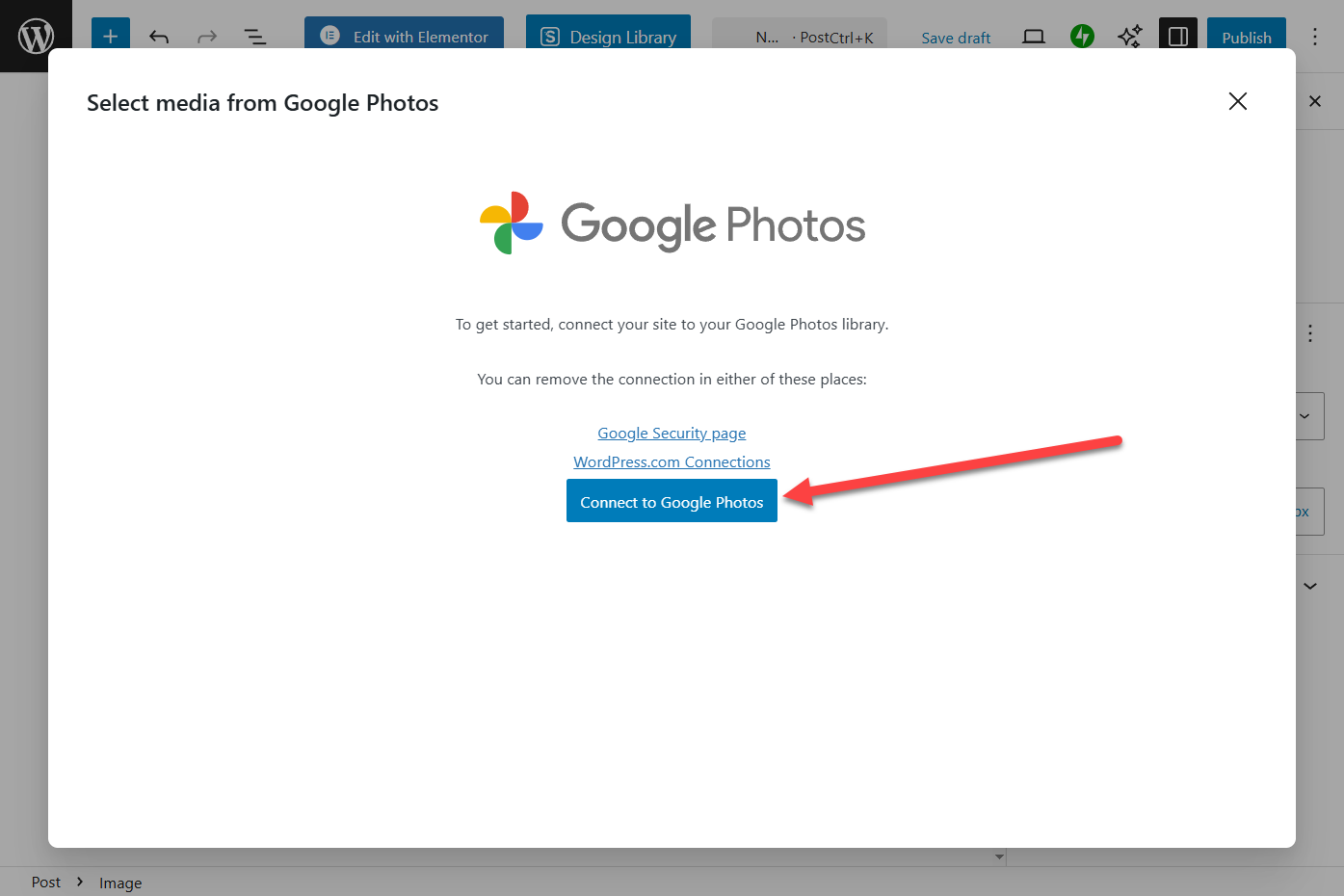Open sidebar block options dots
1344x896 pixels.
point(1310,333)
